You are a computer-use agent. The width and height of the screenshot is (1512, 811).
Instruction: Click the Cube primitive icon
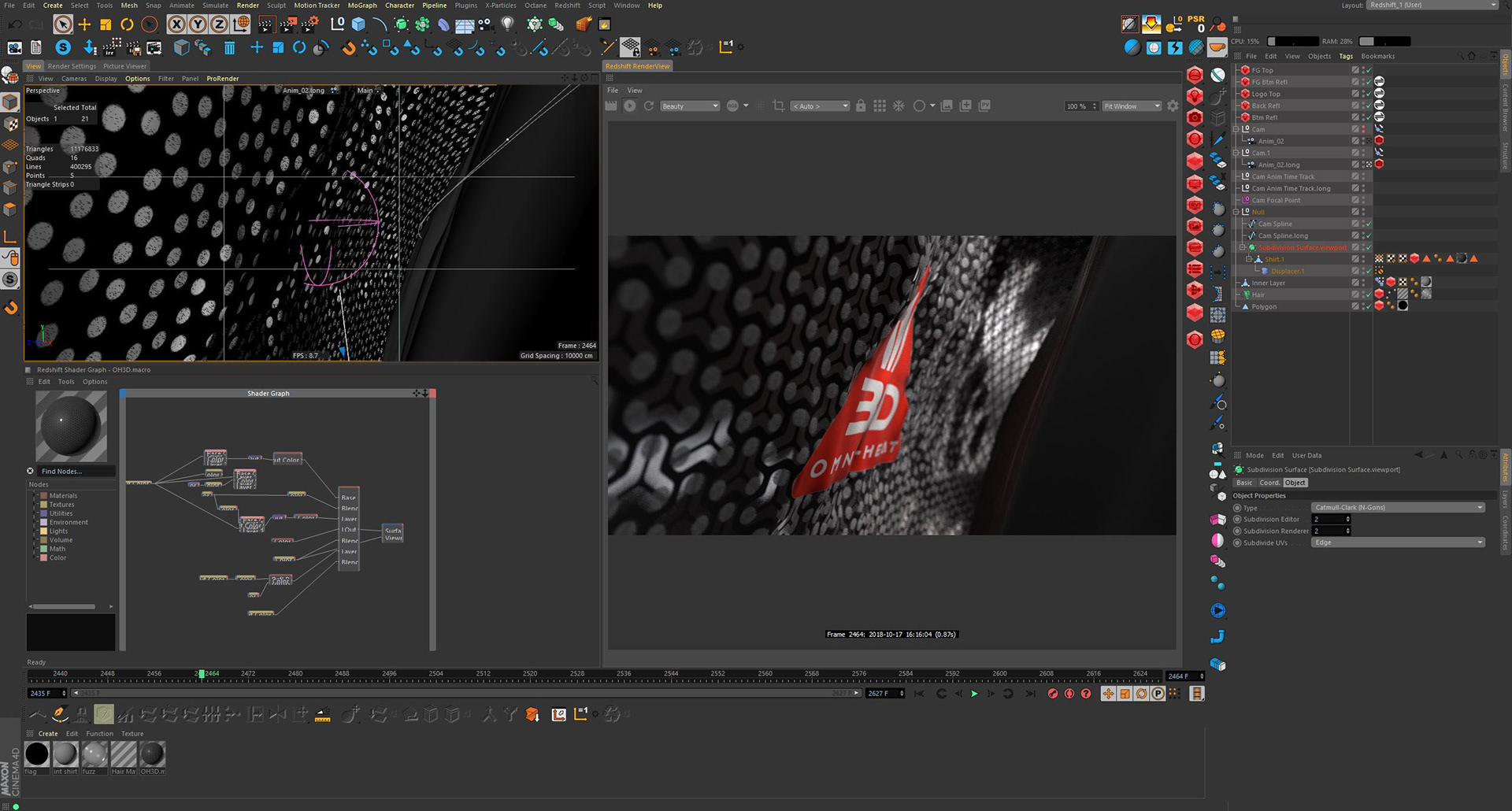coord(359,25)
